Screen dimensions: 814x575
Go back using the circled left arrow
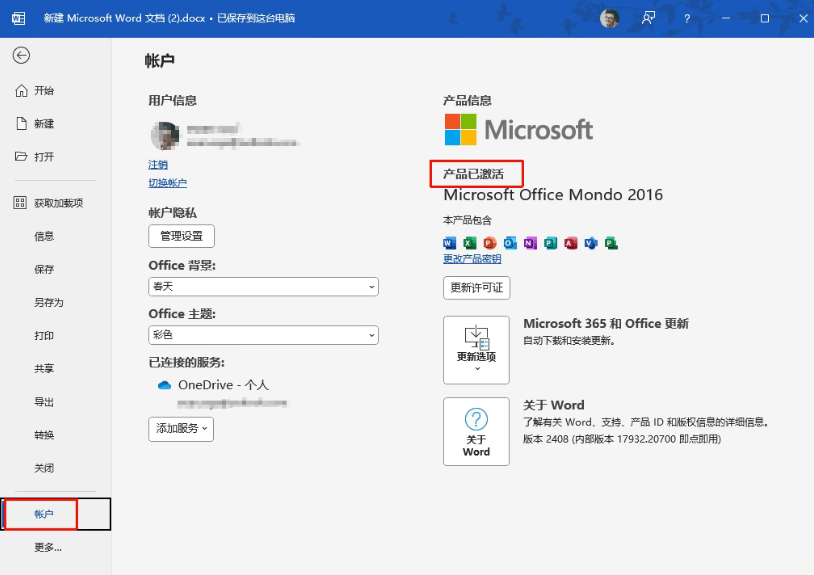pos(21,55)
